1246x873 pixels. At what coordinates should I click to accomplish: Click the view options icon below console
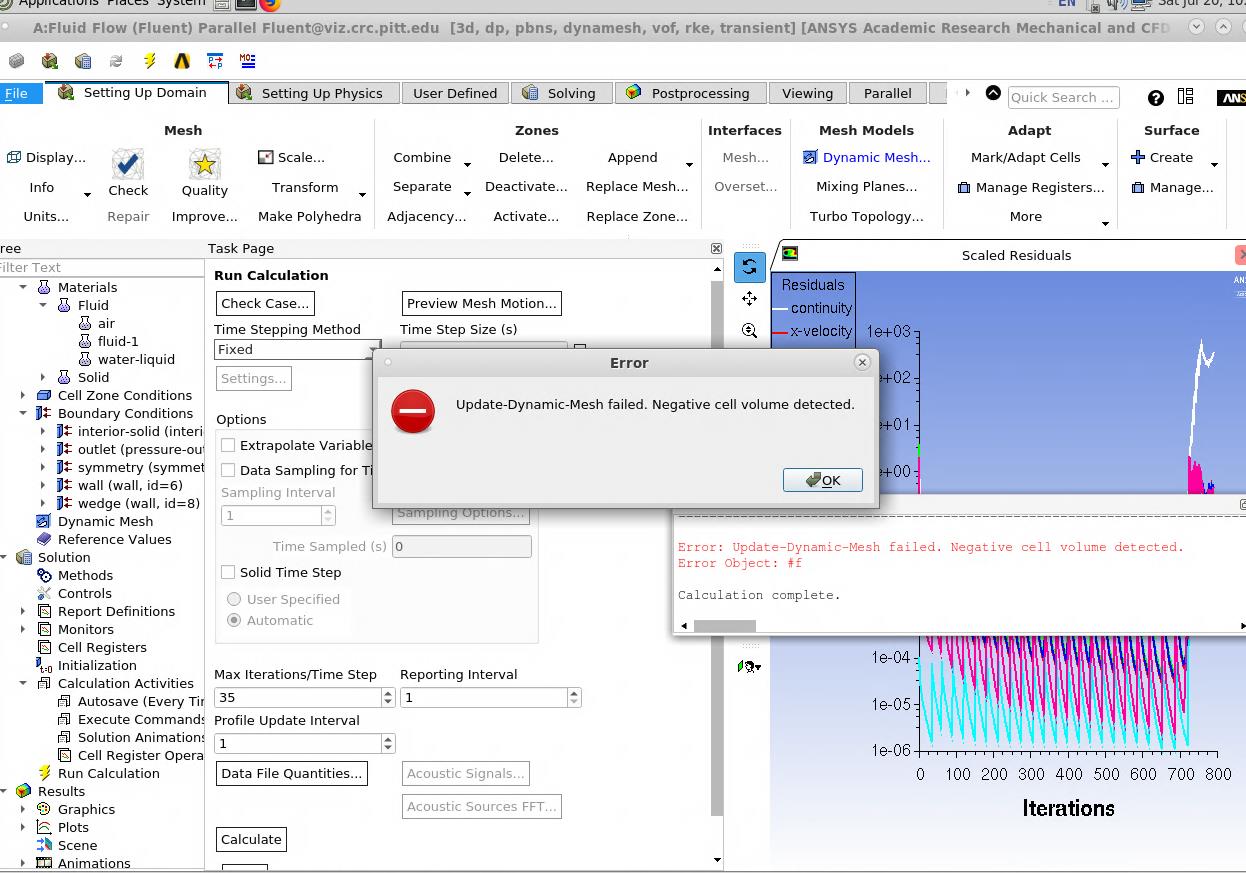[x=748, y=666]
